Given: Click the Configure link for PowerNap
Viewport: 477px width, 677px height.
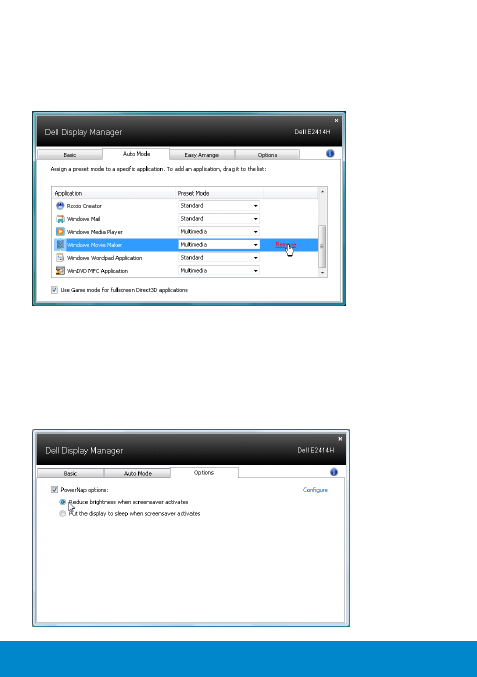Looking at the screenshot, I should point(315,490).
